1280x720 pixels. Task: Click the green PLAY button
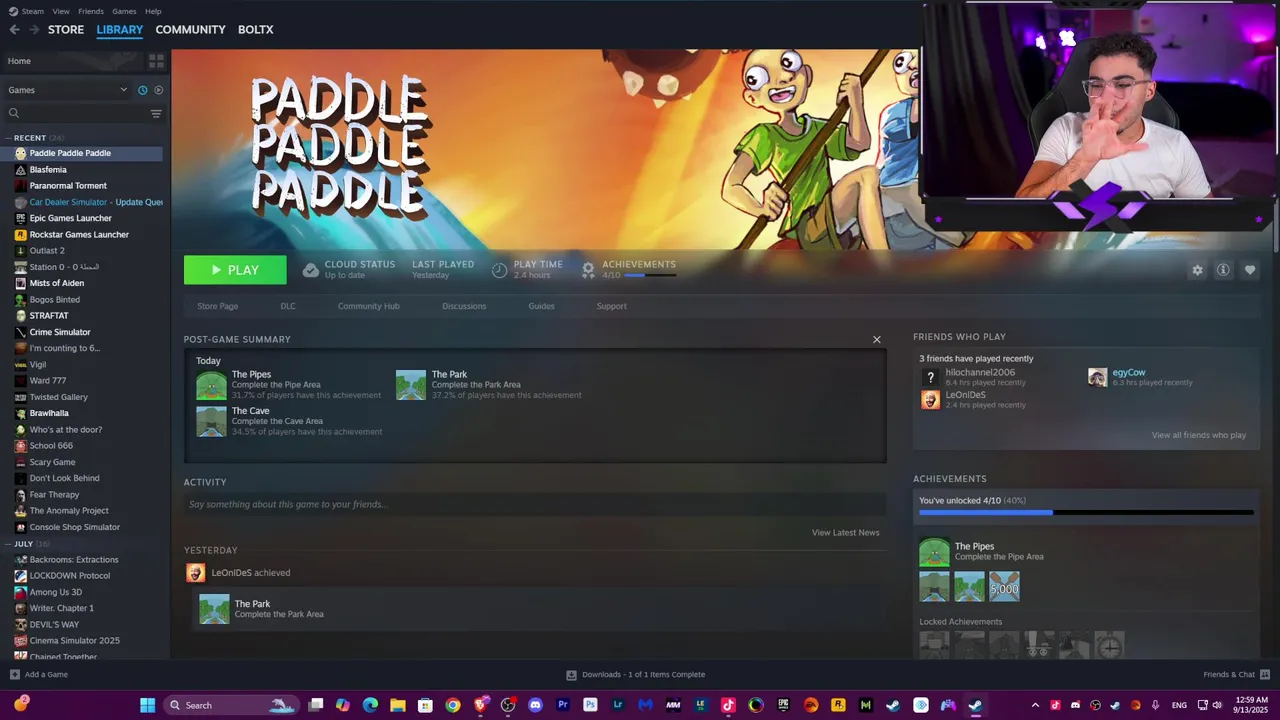235,270
